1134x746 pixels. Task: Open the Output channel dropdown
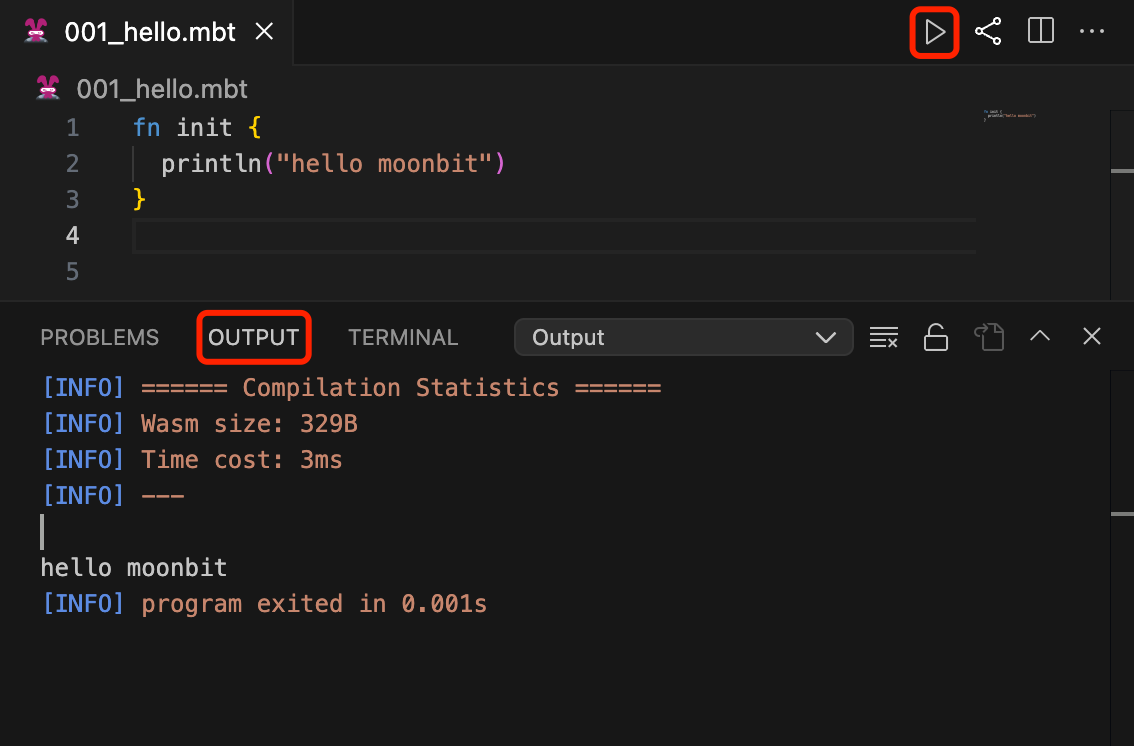click(x=682, y=338)
